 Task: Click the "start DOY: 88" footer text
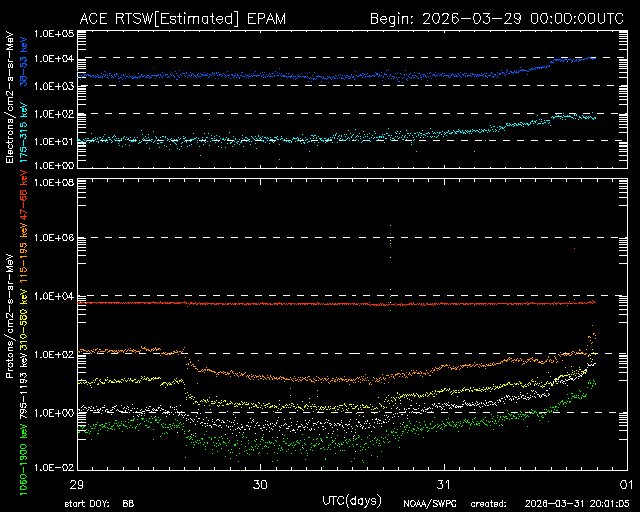point(100,504)
